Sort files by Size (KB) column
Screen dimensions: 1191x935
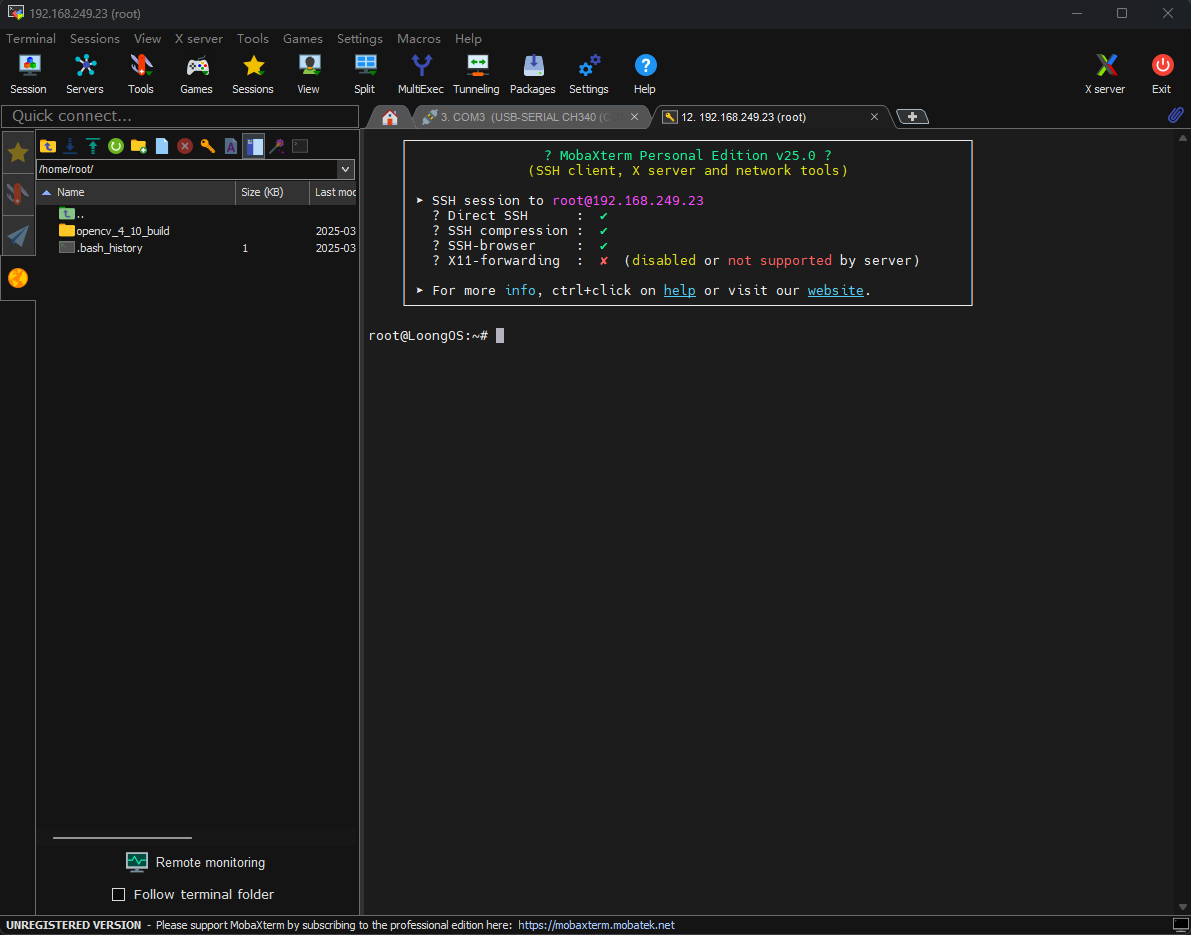click(x=272, y=192)
